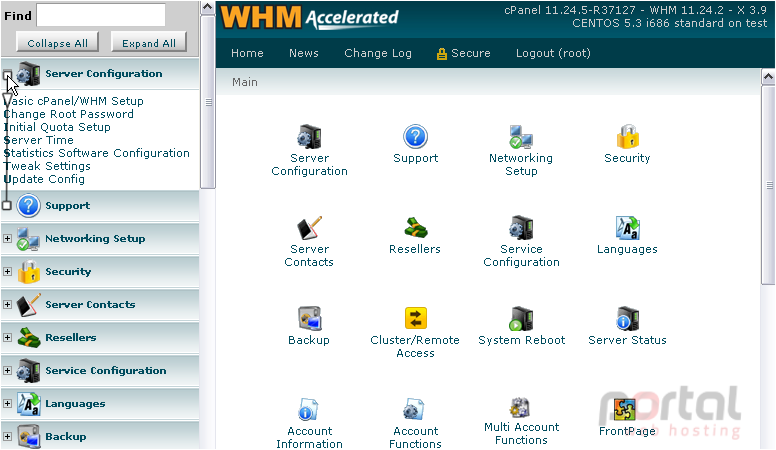Click the Expand All button
This screenshot has width=776, height=450.
click(148, 43)
